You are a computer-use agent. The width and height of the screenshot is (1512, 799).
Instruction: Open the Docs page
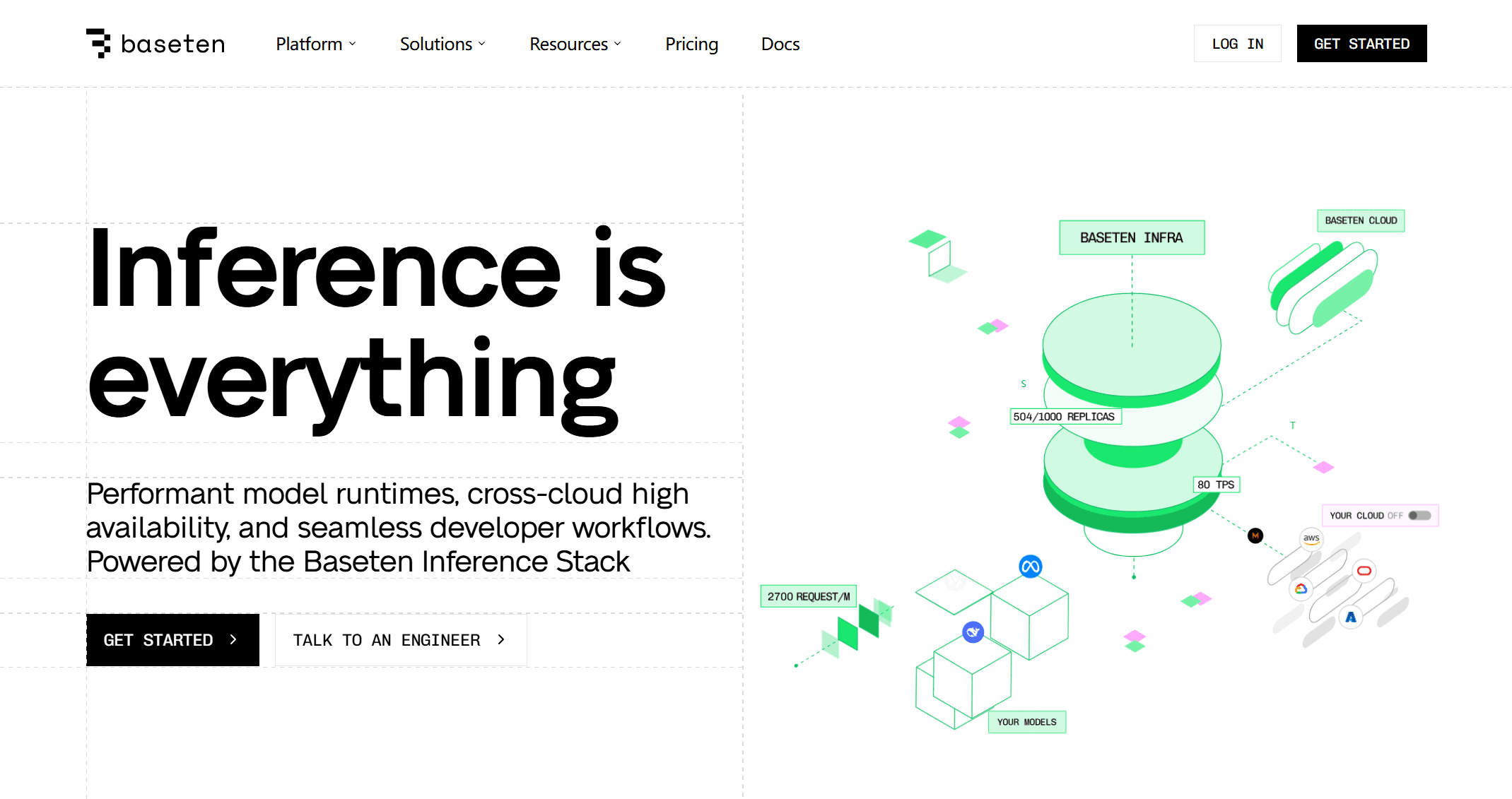pyautogui.click(x=780, y=44)
